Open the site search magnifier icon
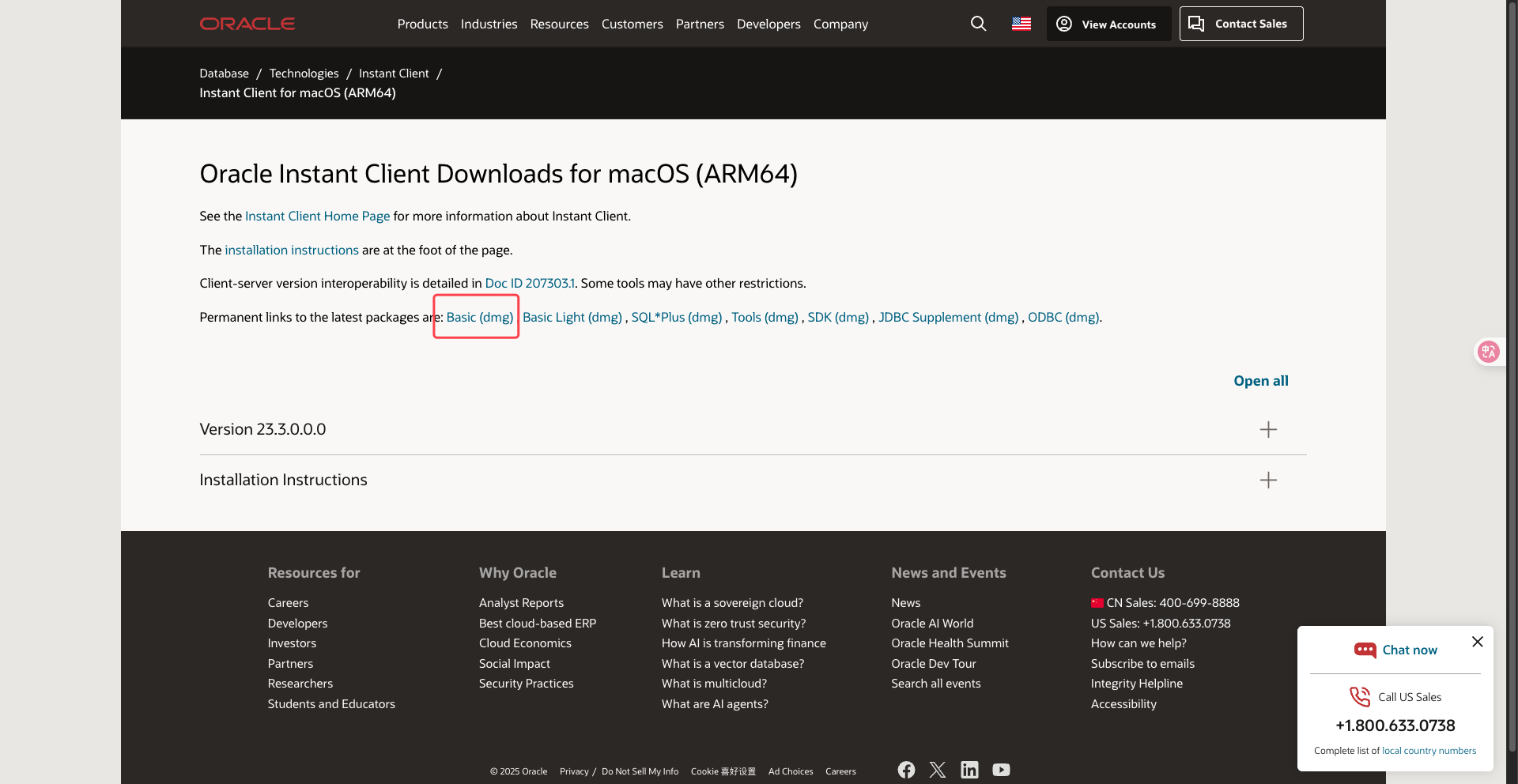This screenshot has height=784, width=1518. point(978,24)
